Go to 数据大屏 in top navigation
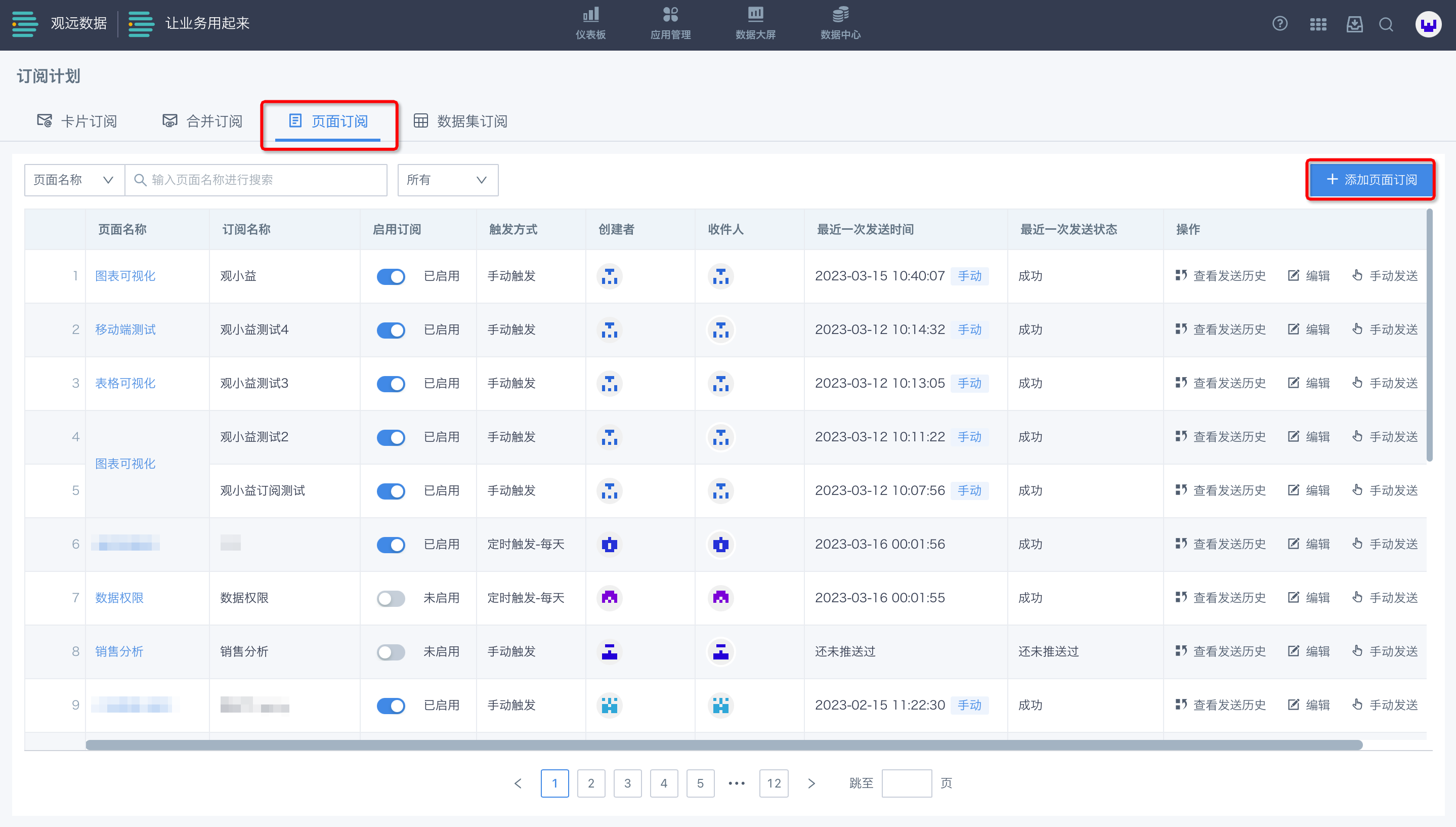 pos(755,23)
